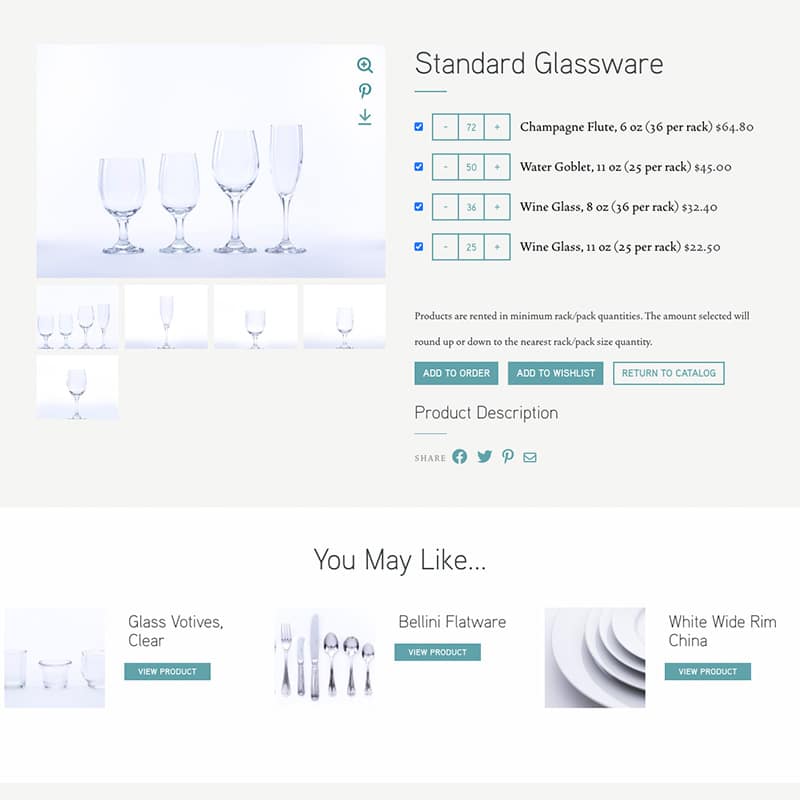800x800 pixels.
Task: Return to Catalog
Action: [x=668, y=373]
